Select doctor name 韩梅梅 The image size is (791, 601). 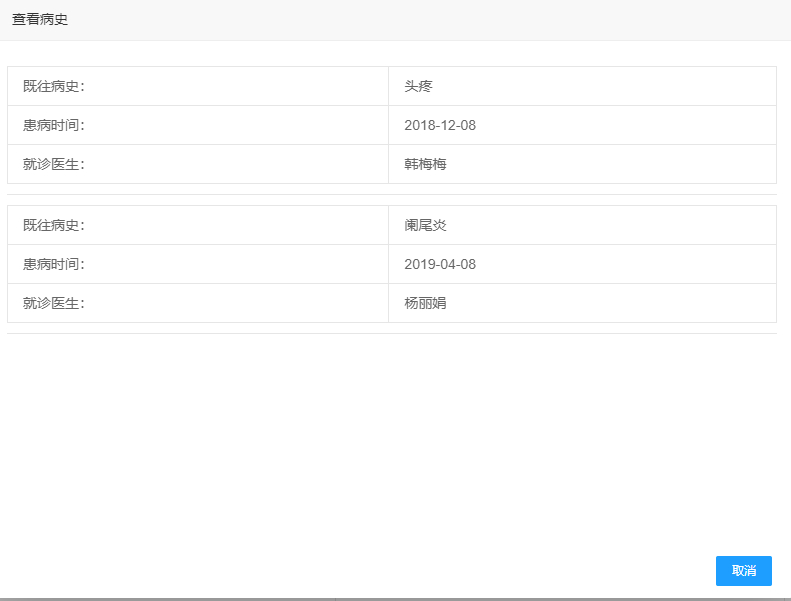point(425,164)
